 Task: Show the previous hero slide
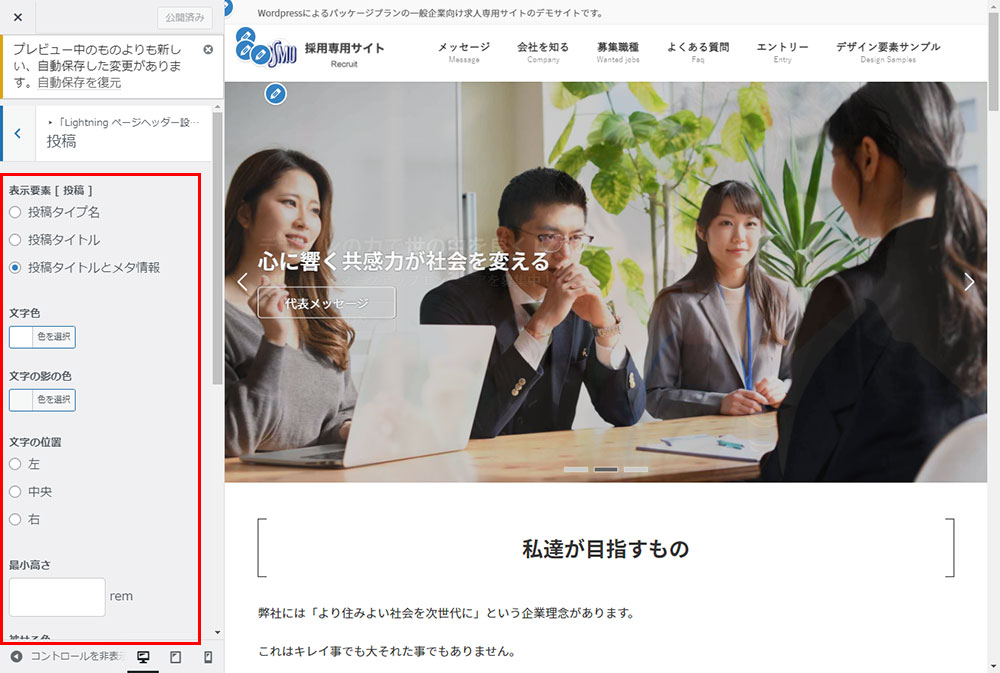click(x=242, y=282)
